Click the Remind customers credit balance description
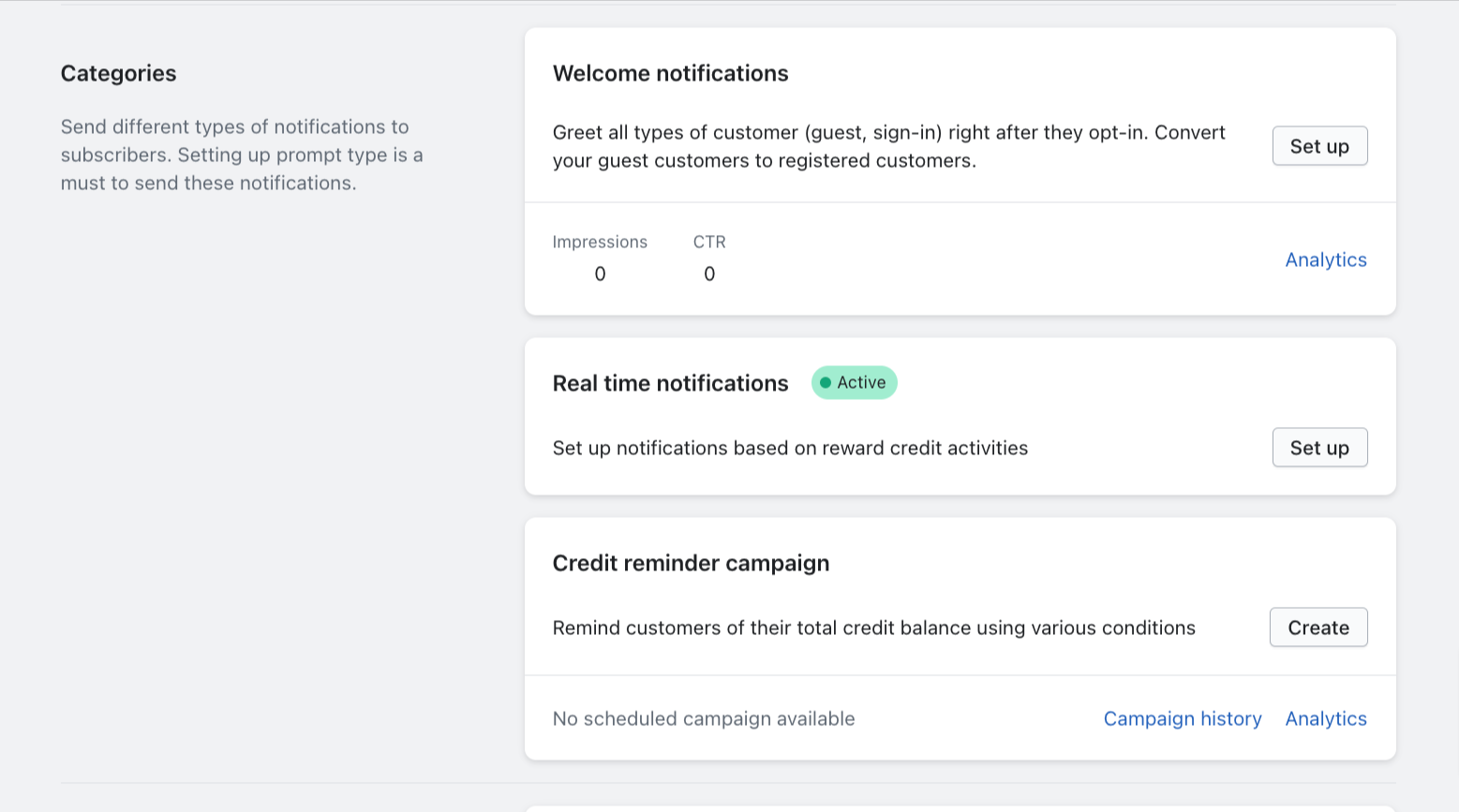 point(873,627)
